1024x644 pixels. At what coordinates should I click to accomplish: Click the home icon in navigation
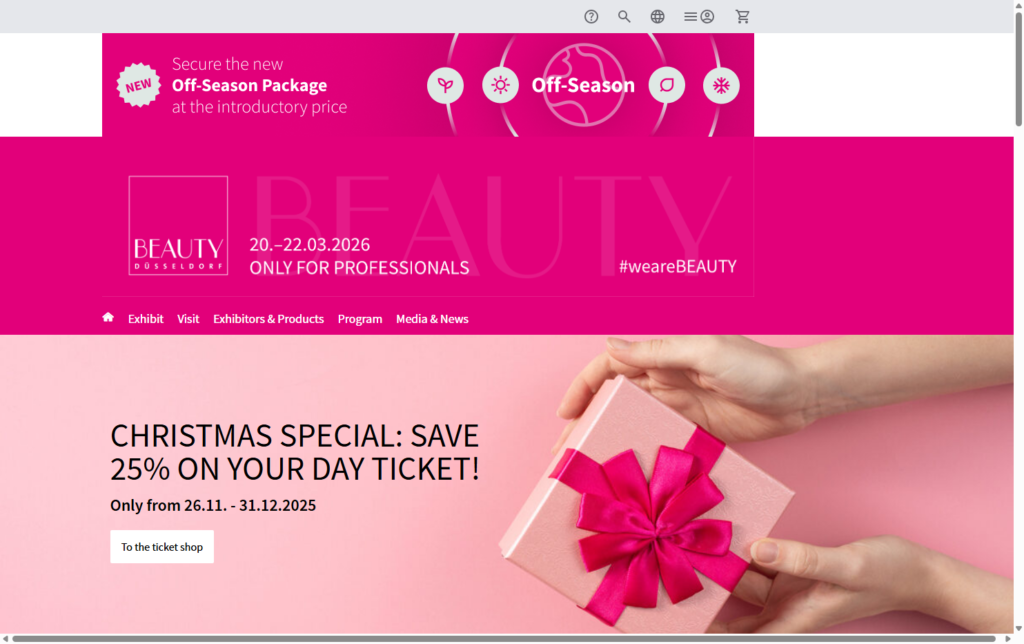pyautogui.click(x=108, y=317)
